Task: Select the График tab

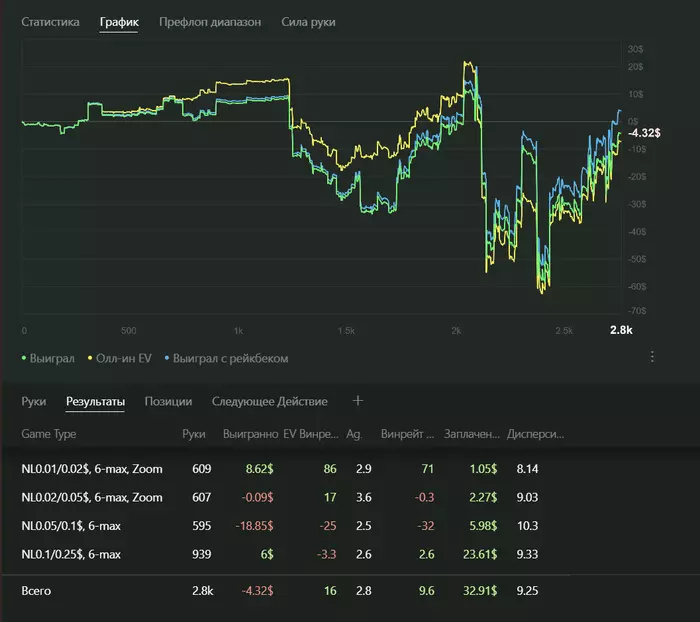Action: click(119, 21)
